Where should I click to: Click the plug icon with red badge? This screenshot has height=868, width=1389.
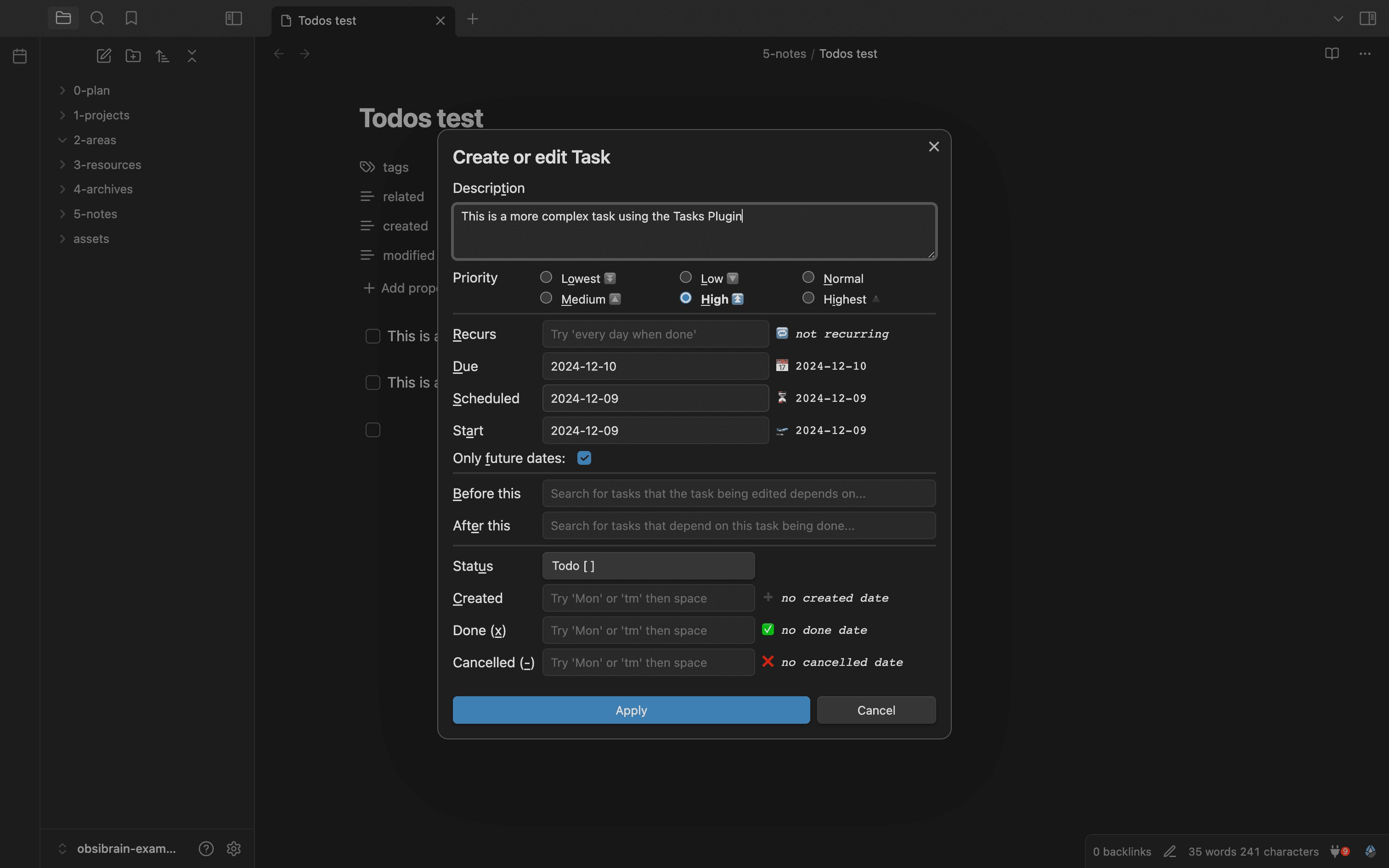(x=1339, y=851)
